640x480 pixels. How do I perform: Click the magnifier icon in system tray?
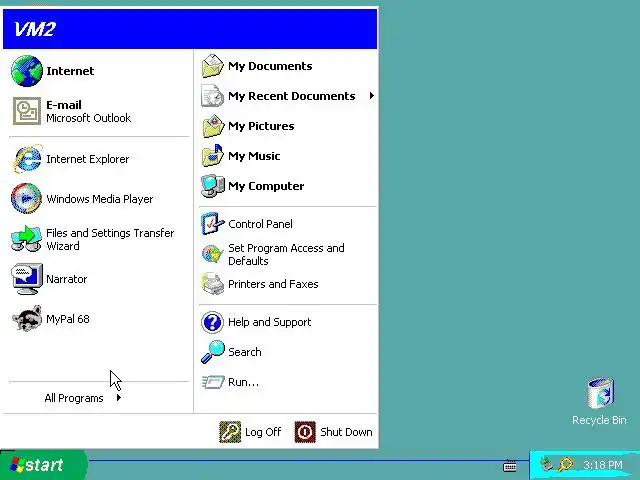pyautogui.click(x=566, y=464)
